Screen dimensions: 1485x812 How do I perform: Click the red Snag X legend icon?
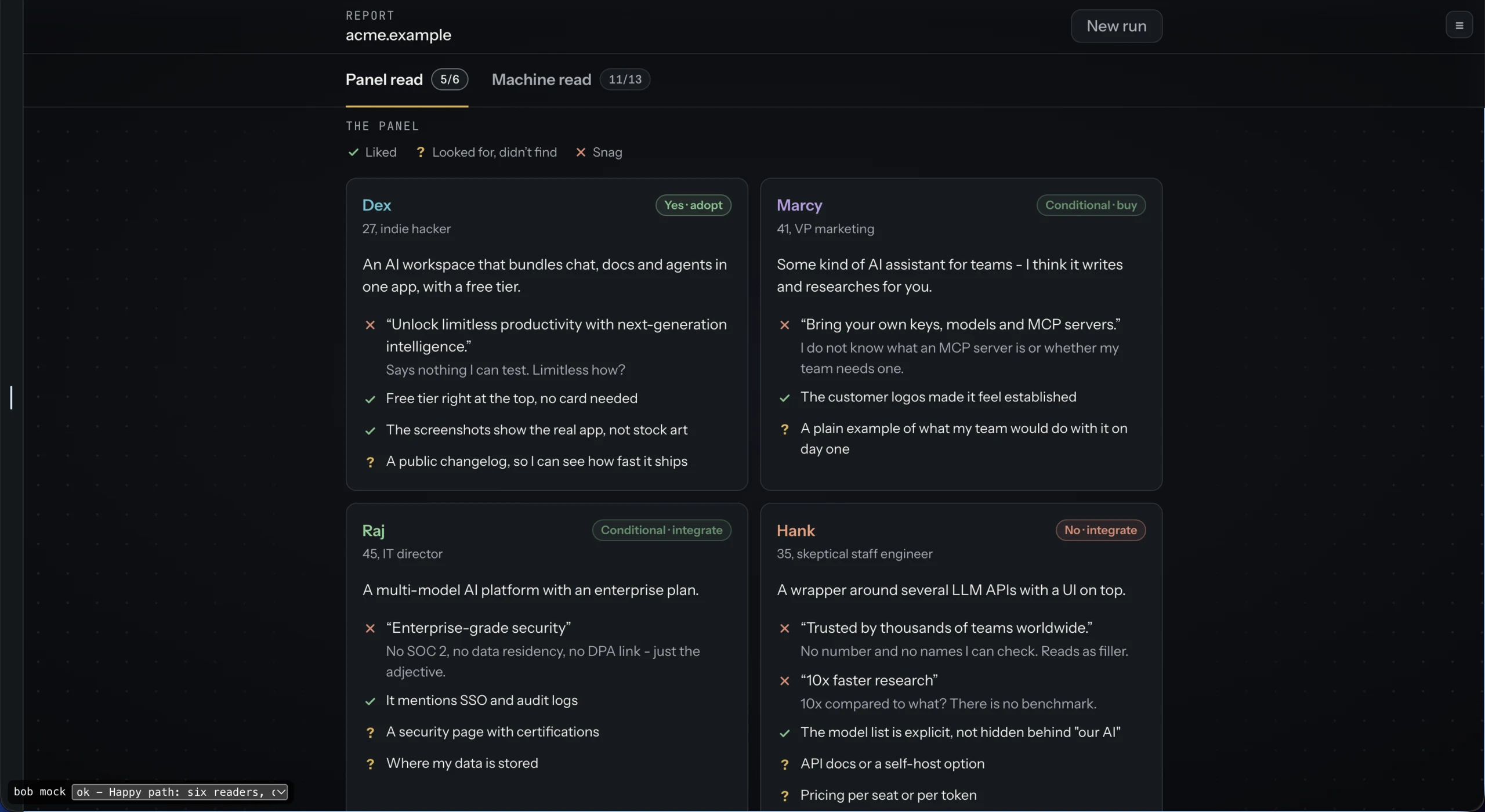click(x=581, y=152)
